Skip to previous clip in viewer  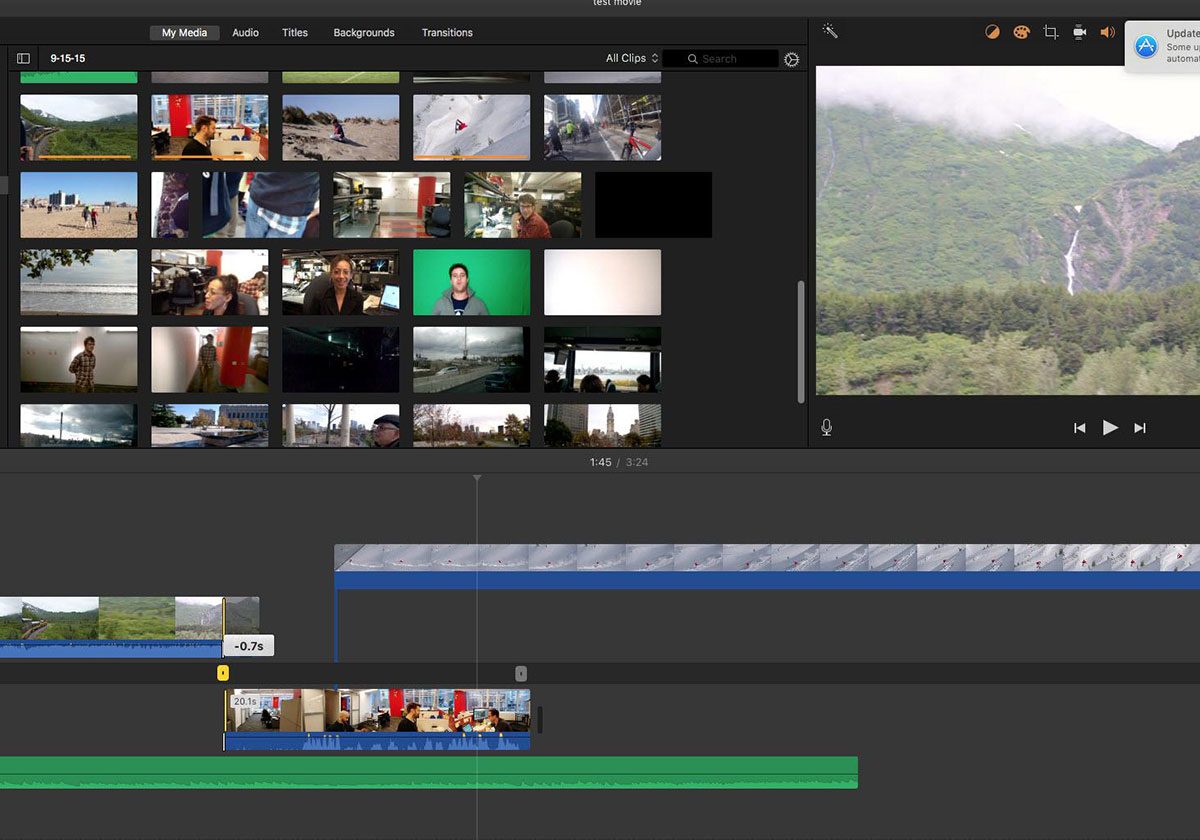click(1080, 428)
